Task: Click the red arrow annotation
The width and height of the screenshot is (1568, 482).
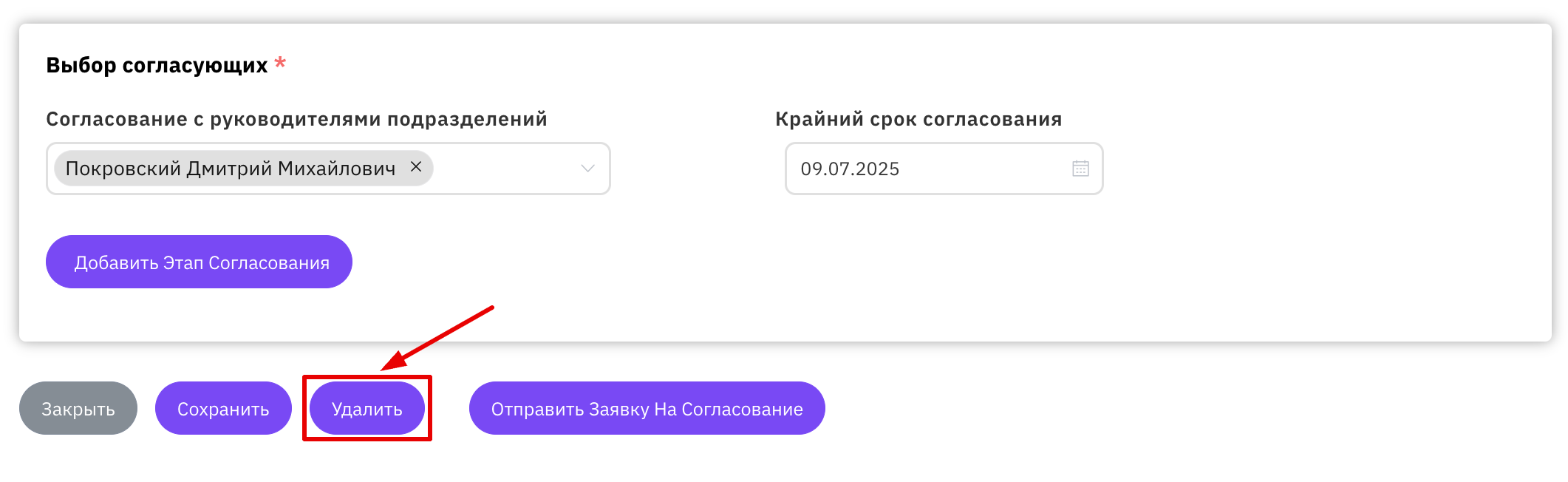Action: coord(437,338)
